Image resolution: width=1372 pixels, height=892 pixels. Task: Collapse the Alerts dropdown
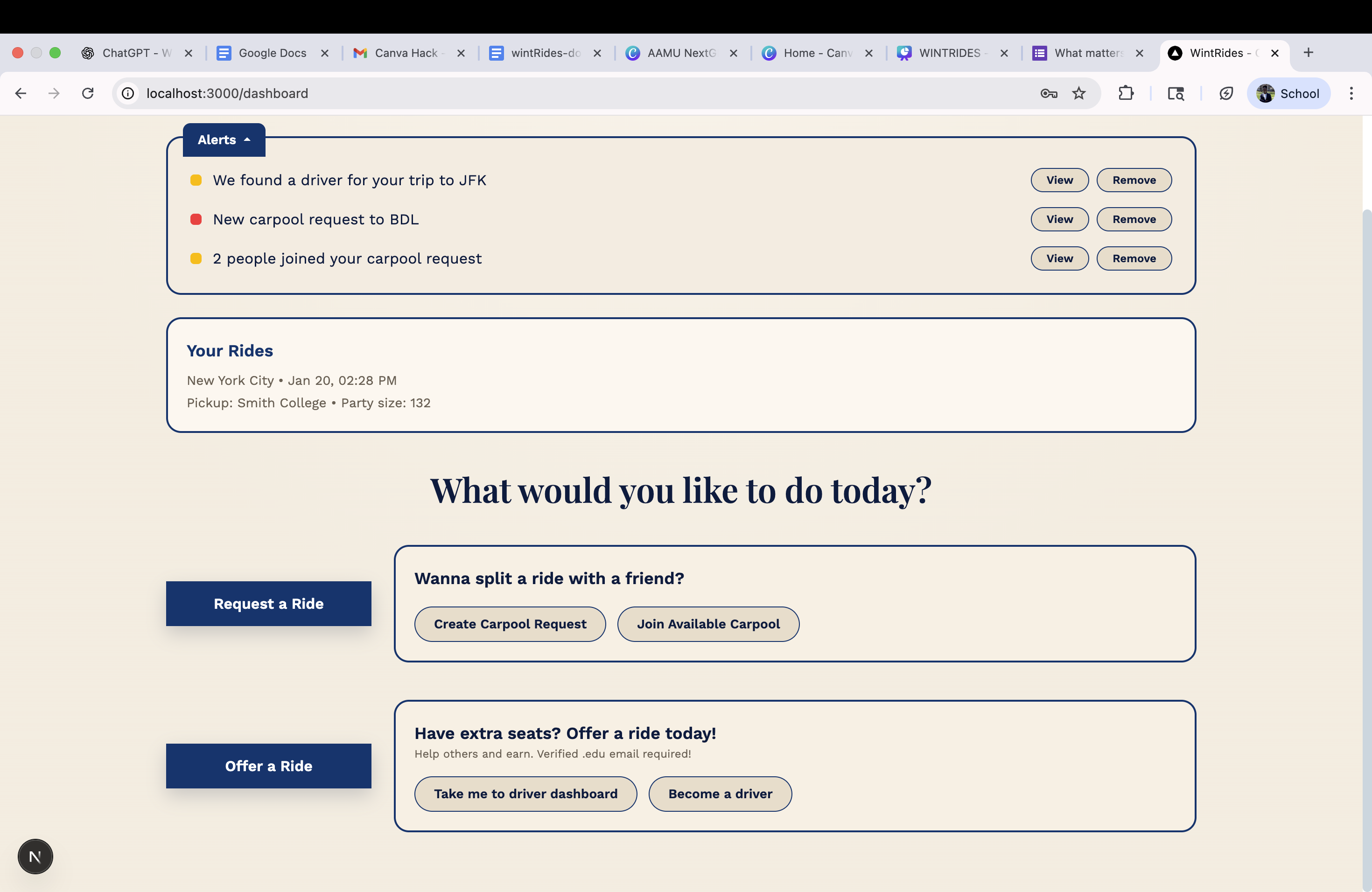click(224, 140)
